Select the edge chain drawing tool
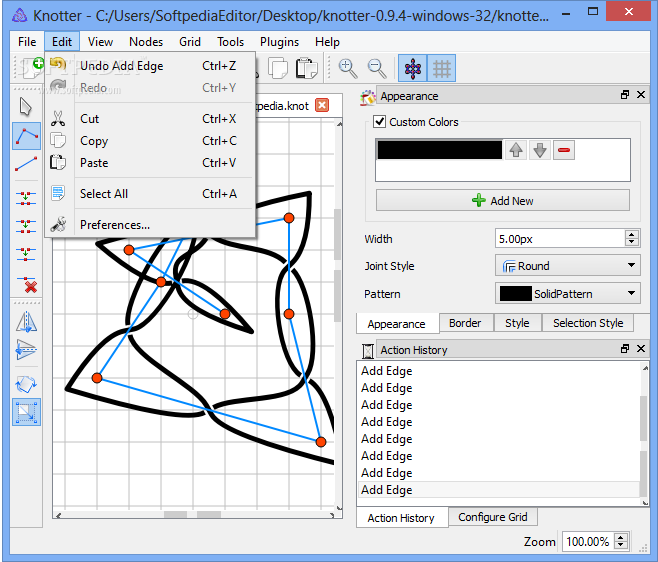The image size is (658, 562). pos(26,136)
